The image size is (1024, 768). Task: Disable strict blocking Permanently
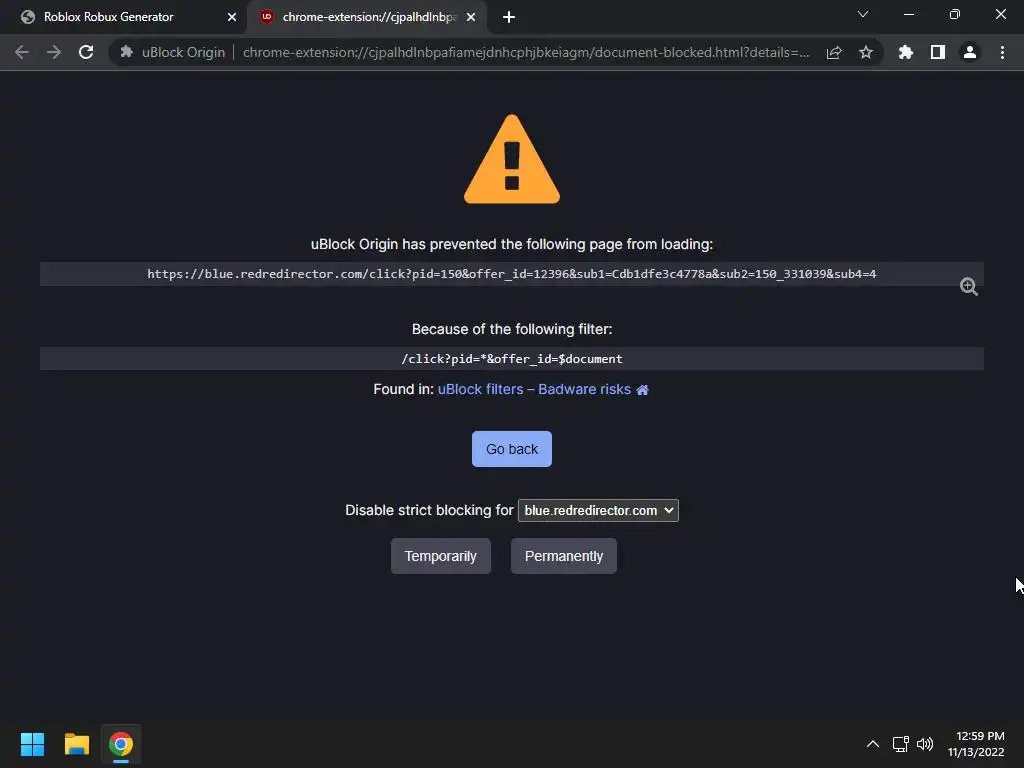[x=564, y=556]
